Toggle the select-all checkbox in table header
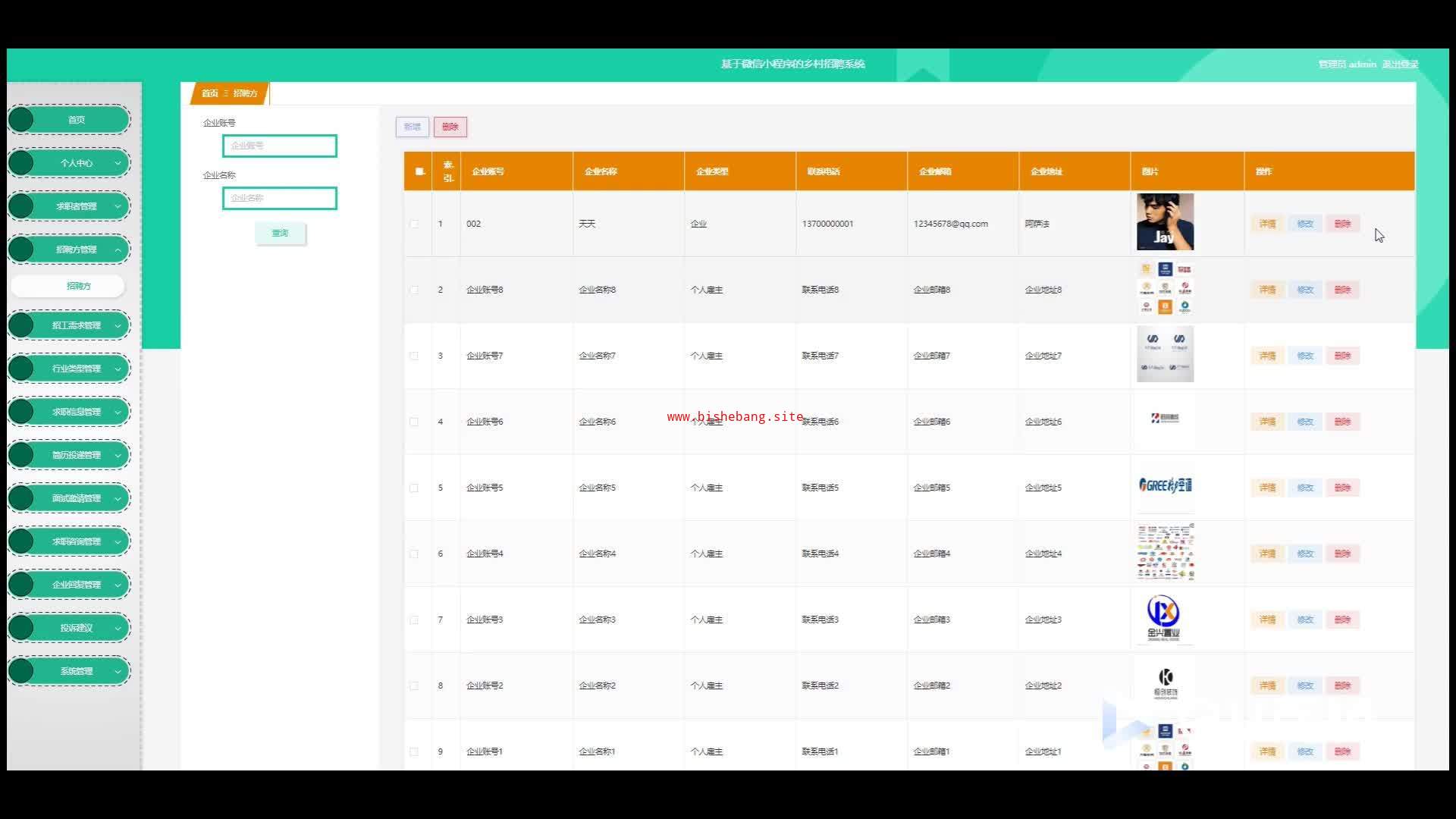Image resolution: width=1456 pixels, height=819 pixels. (419, 171)
